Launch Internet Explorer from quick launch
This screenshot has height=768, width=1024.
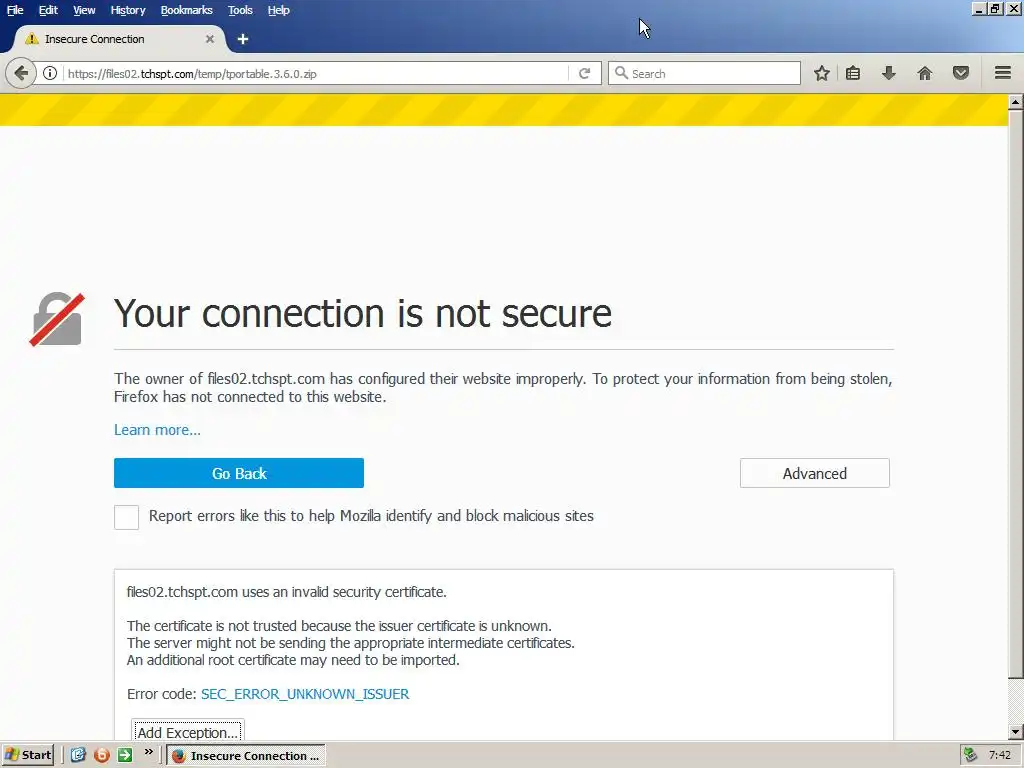tap(78, 755)
